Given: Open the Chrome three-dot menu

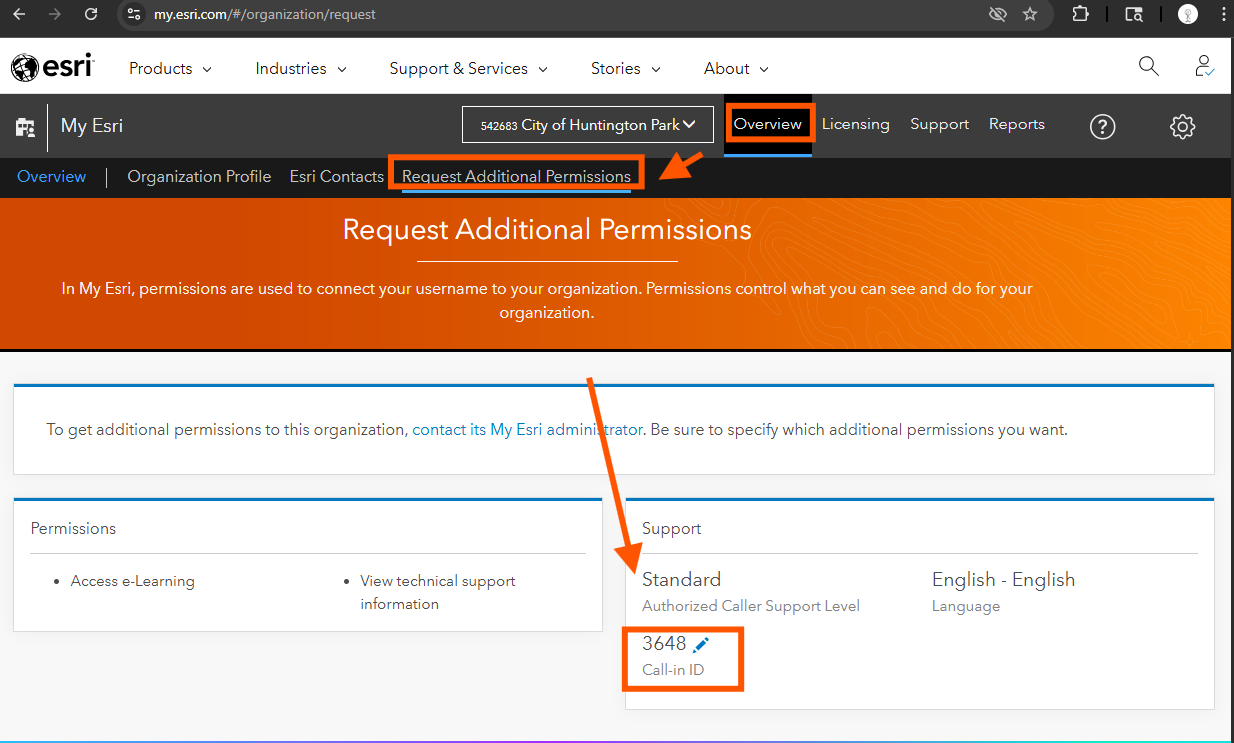Looking at the screenshot, I should tap(1224, 14).
